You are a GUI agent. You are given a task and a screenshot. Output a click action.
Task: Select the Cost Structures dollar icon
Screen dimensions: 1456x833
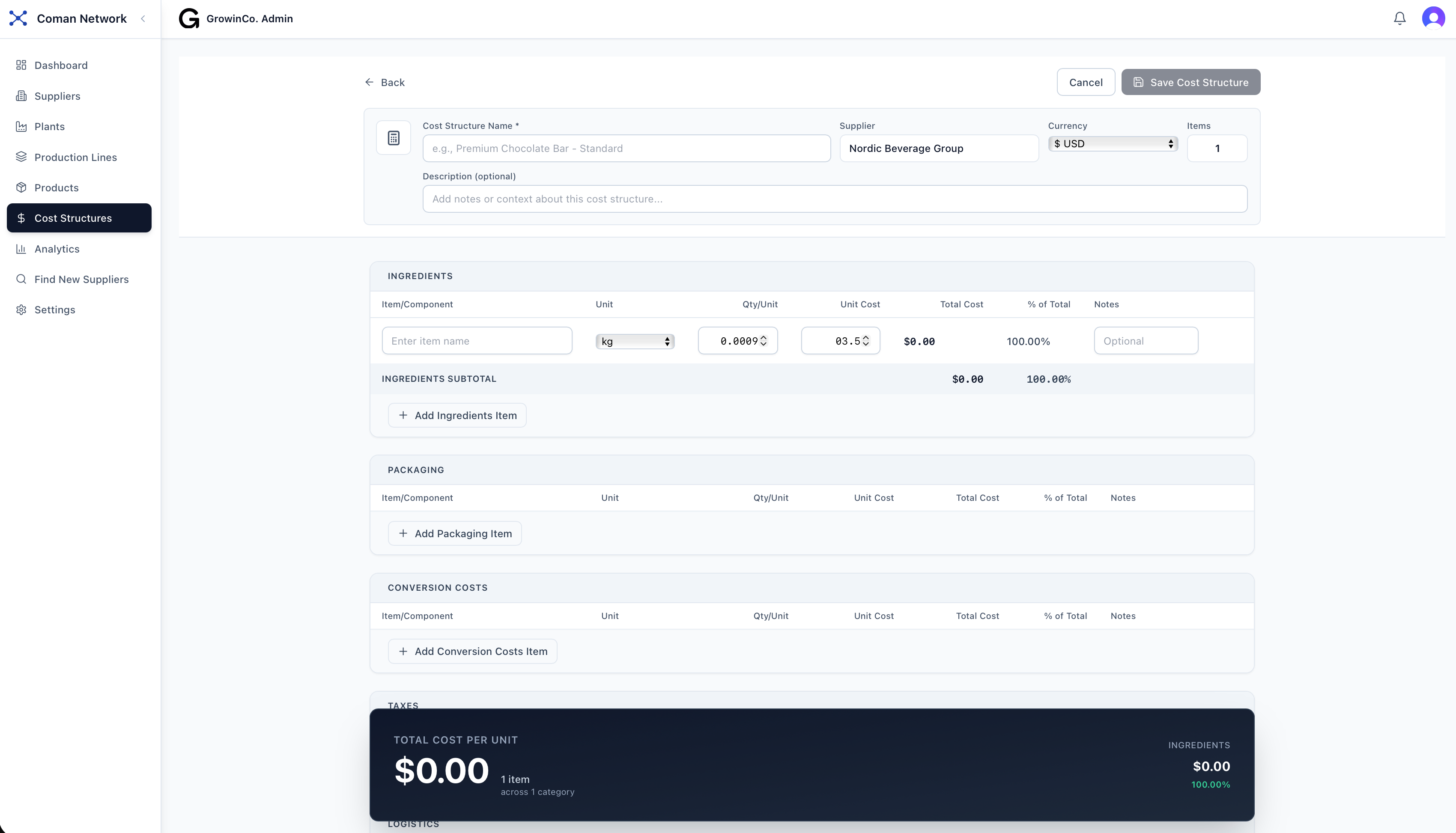click(x=21, y=218)
